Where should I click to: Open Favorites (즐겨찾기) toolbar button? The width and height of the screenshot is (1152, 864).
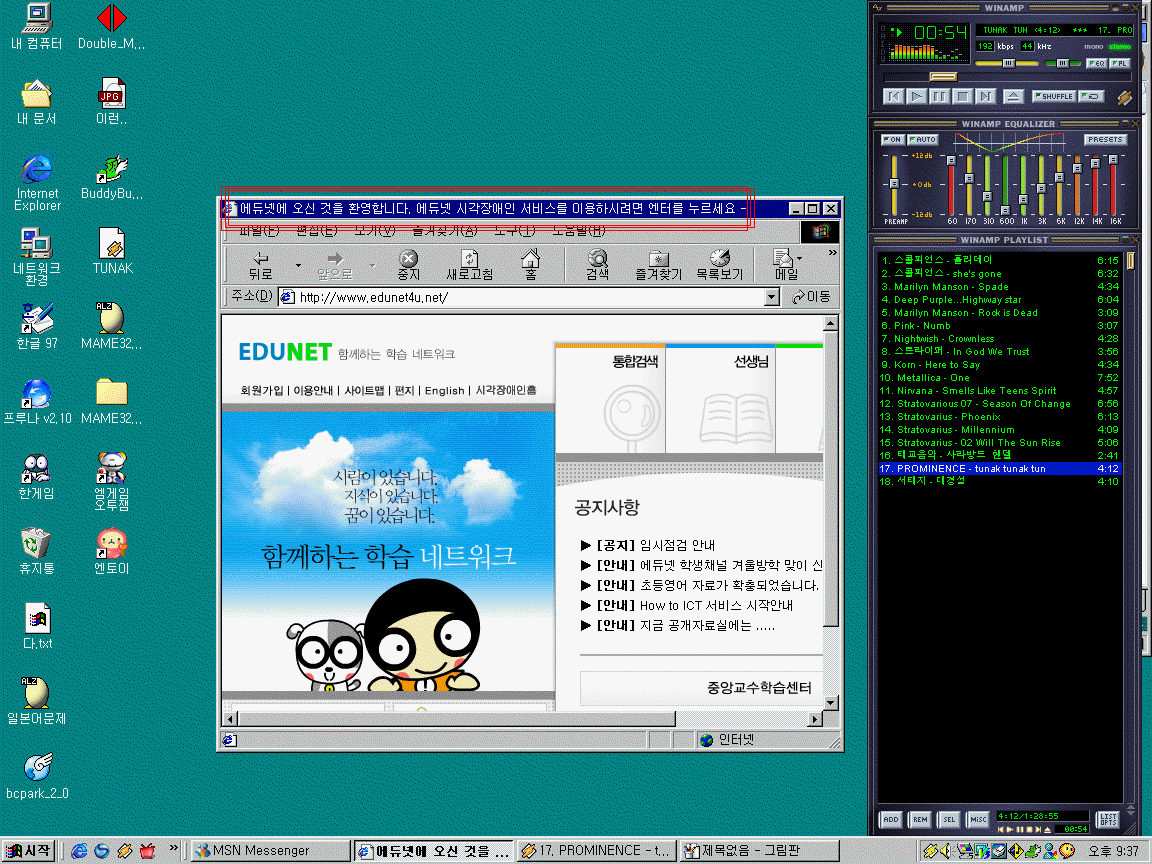pos(658,265)
